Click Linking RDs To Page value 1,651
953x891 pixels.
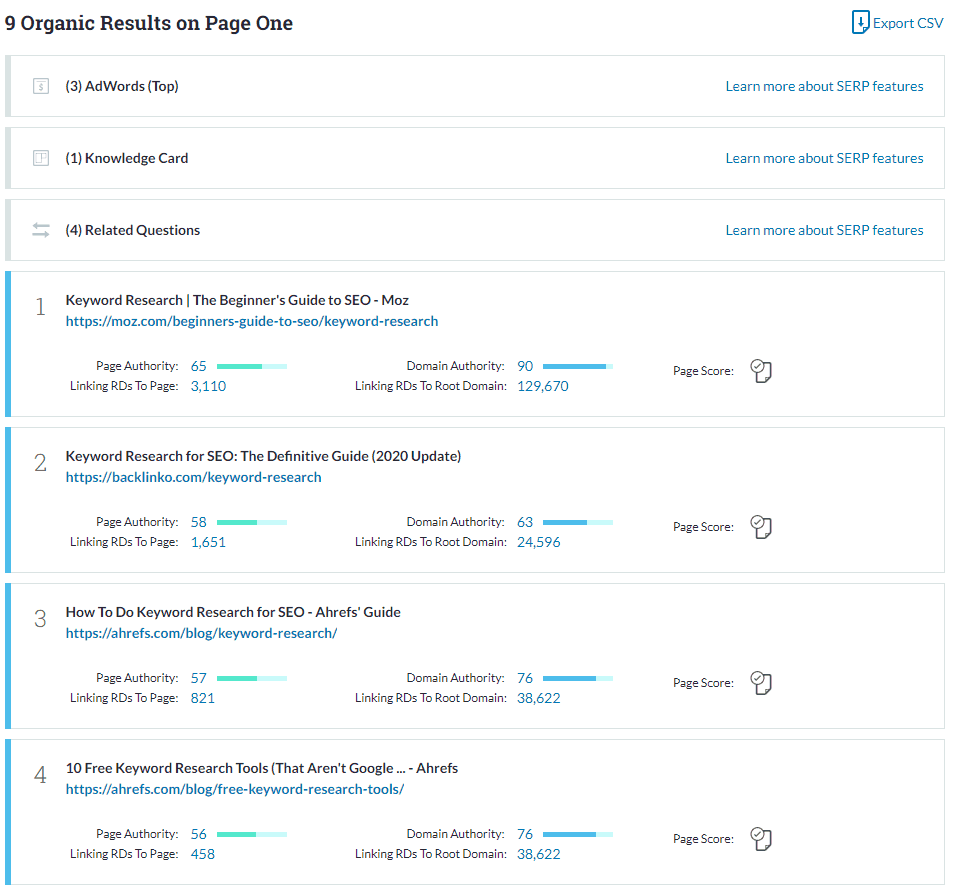208,542
